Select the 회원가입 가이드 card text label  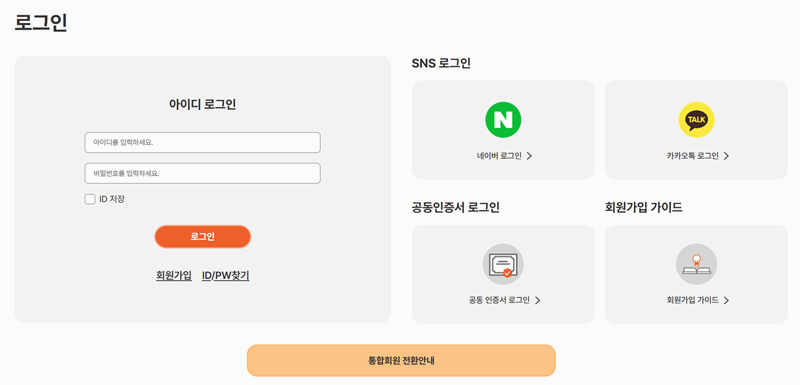(x=693, y=300)
